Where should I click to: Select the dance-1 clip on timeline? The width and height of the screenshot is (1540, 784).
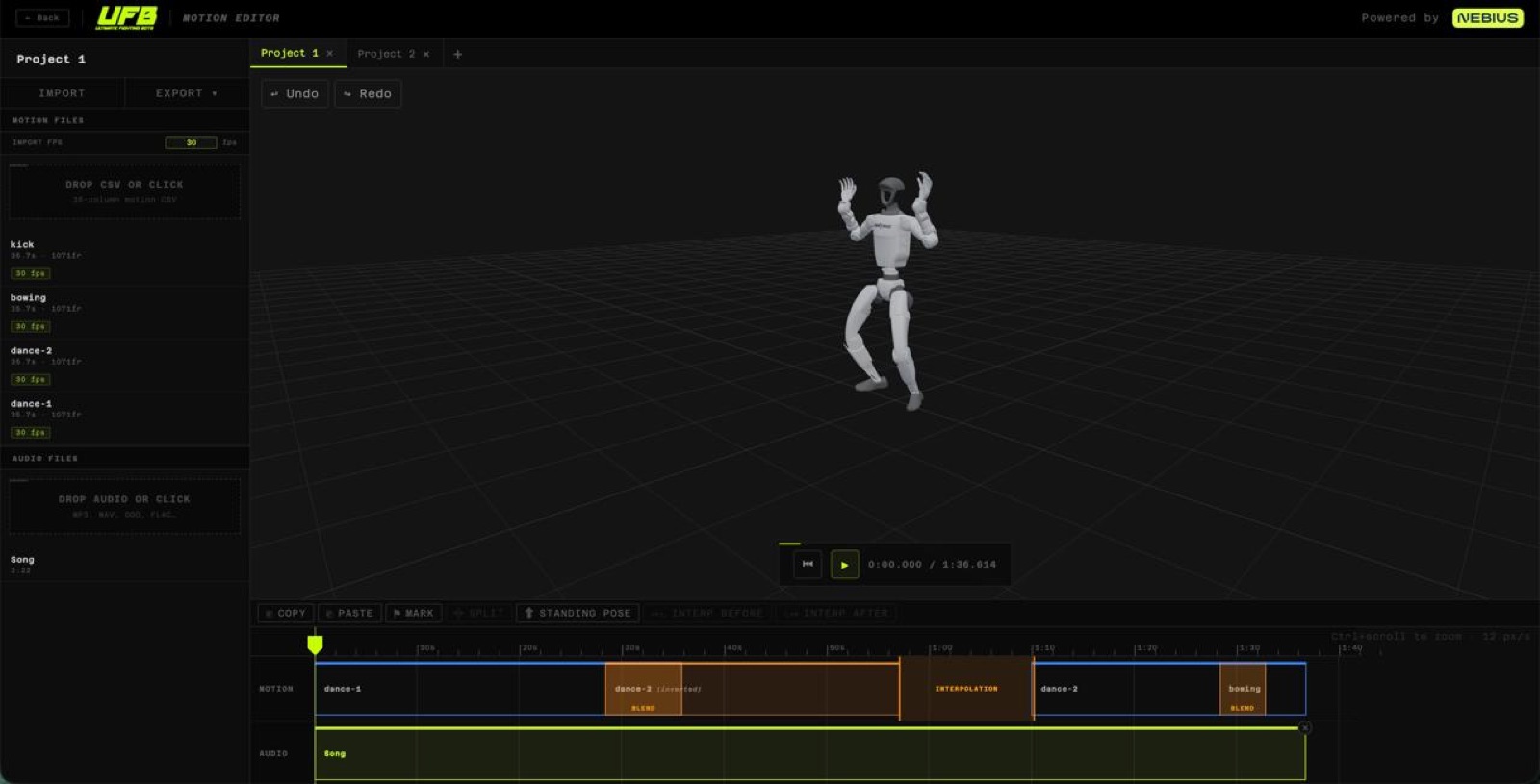point(460,689)
